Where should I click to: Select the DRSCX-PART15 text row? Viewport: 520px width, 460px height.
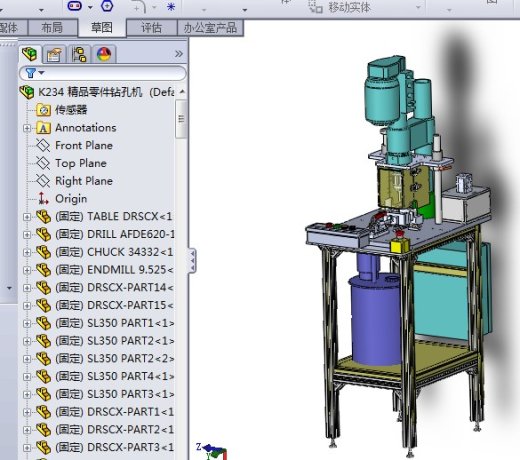[114, 305]
